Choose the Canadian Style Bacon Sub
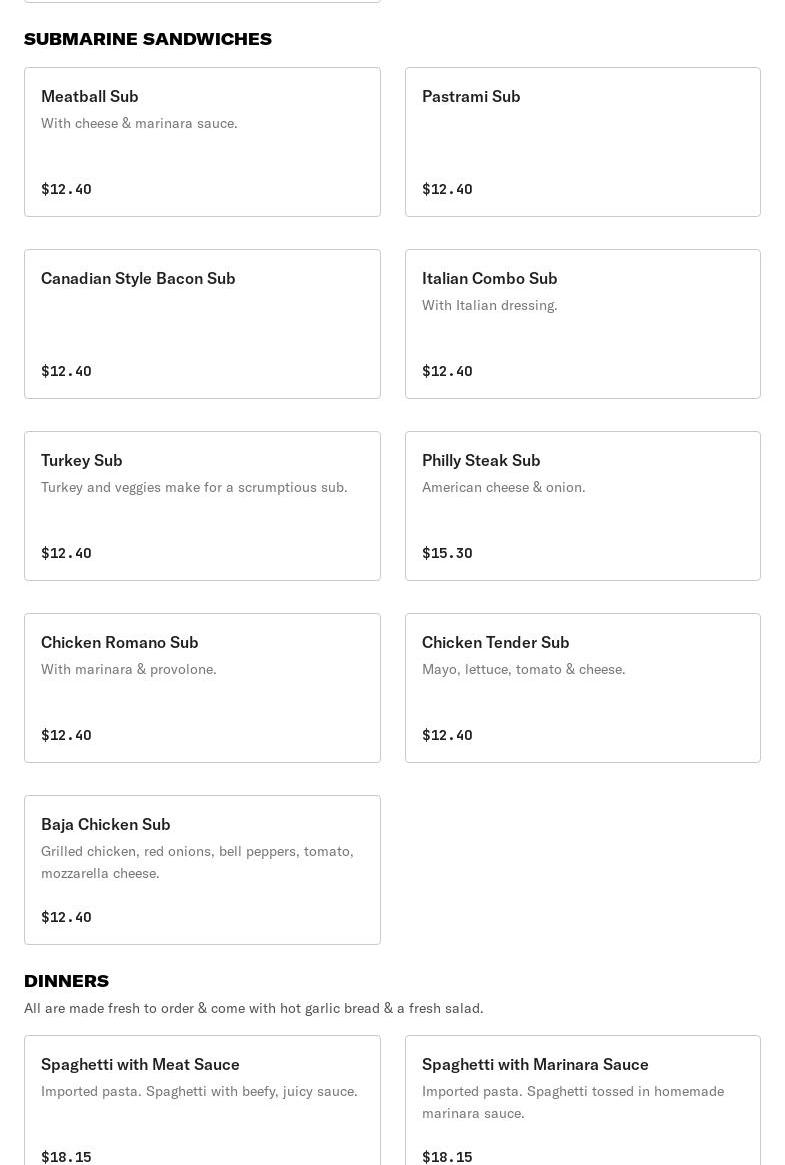The height and width of the screenshot is (1165, 785). tap(202, 324)
